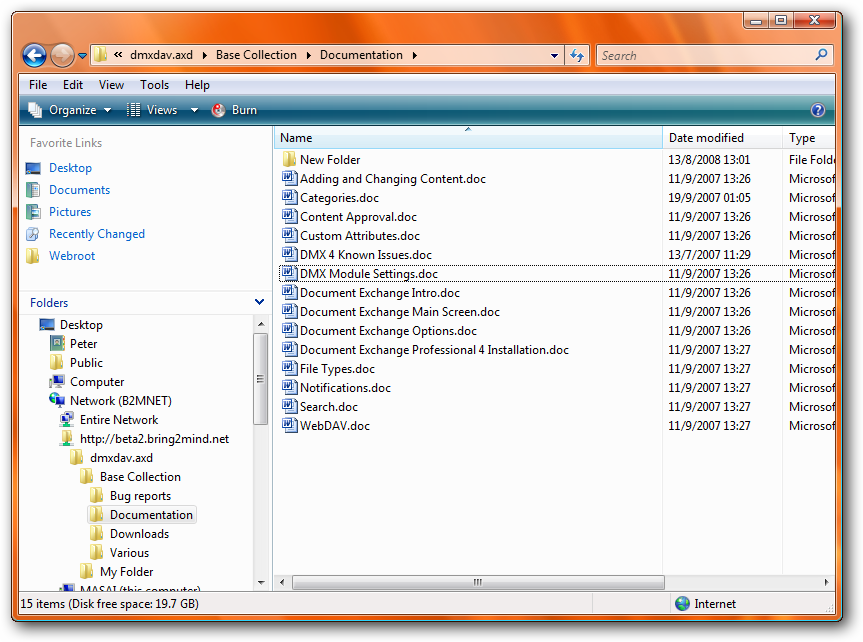The width and height of the screenshot is (863, 642).
Task: Open the Organize toolbar dropdown
Action: tap(70, 110)
